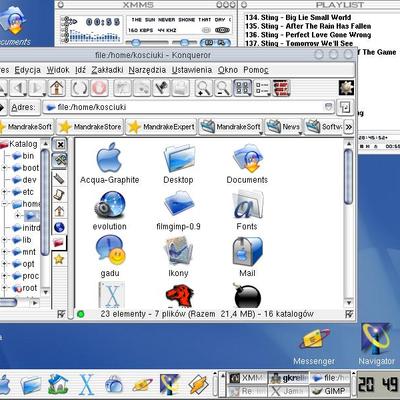Image resolution: width=400 pixels, height=400 pixels.
Task: Click the Adres location input field
Action: click(x=187, y=107)
